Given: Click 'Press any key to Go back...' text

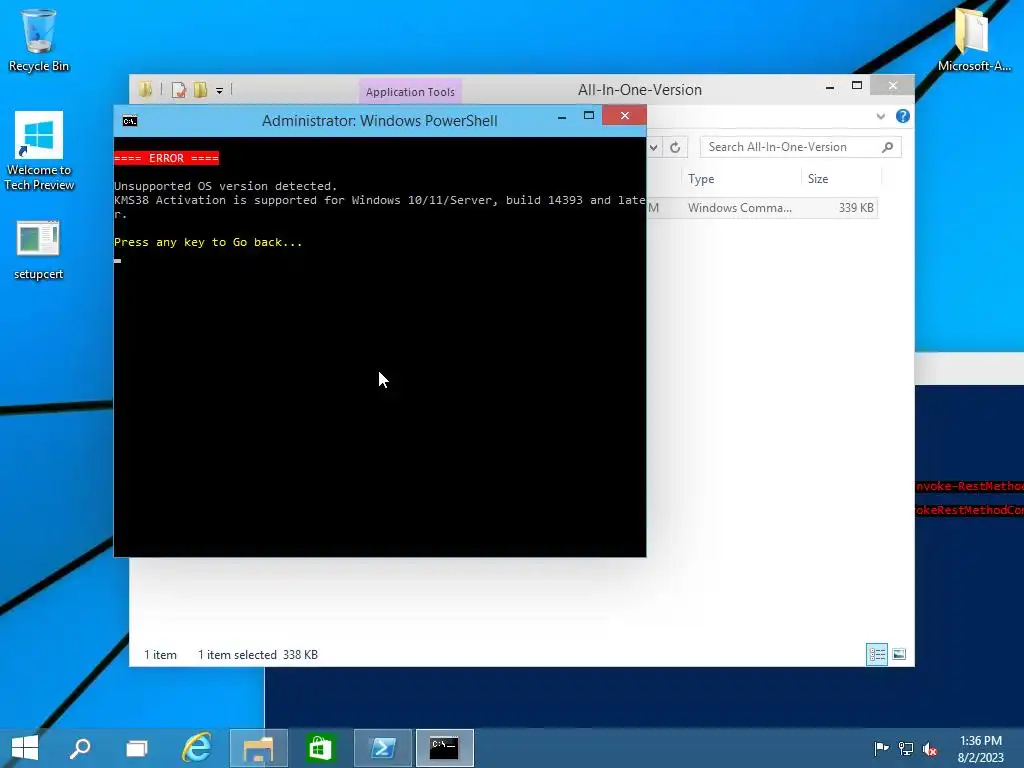Looking at the screenshot, I should [208, 242].
